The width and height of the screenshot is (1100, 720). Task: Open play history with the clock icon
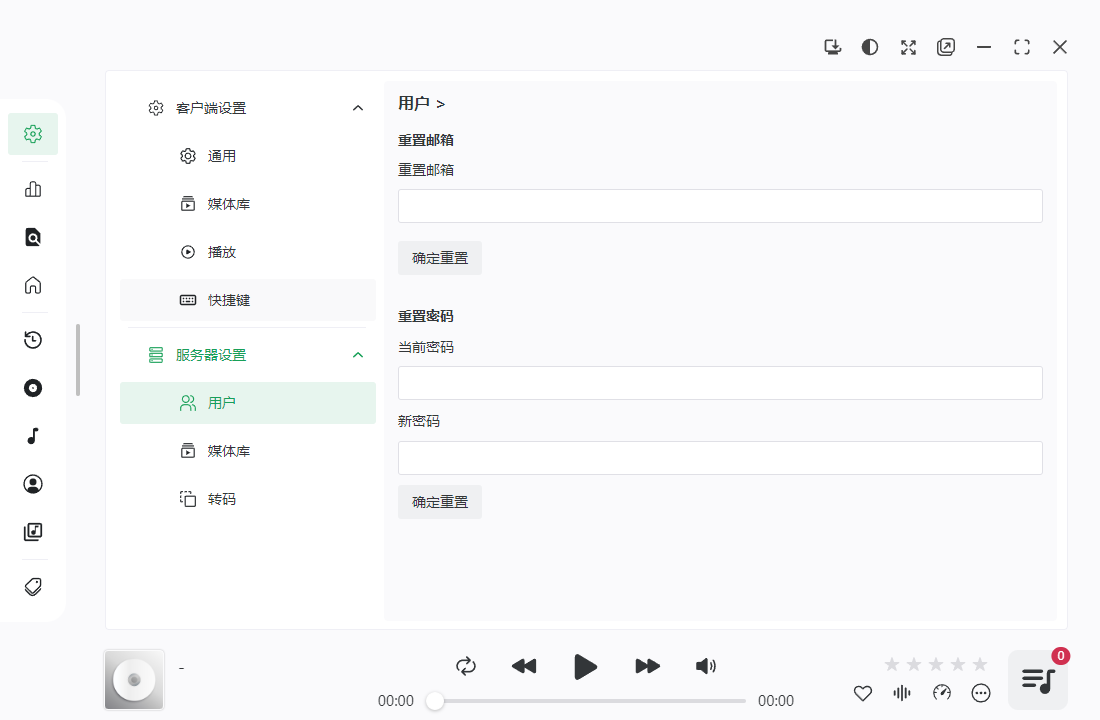[x=32, y=340]
